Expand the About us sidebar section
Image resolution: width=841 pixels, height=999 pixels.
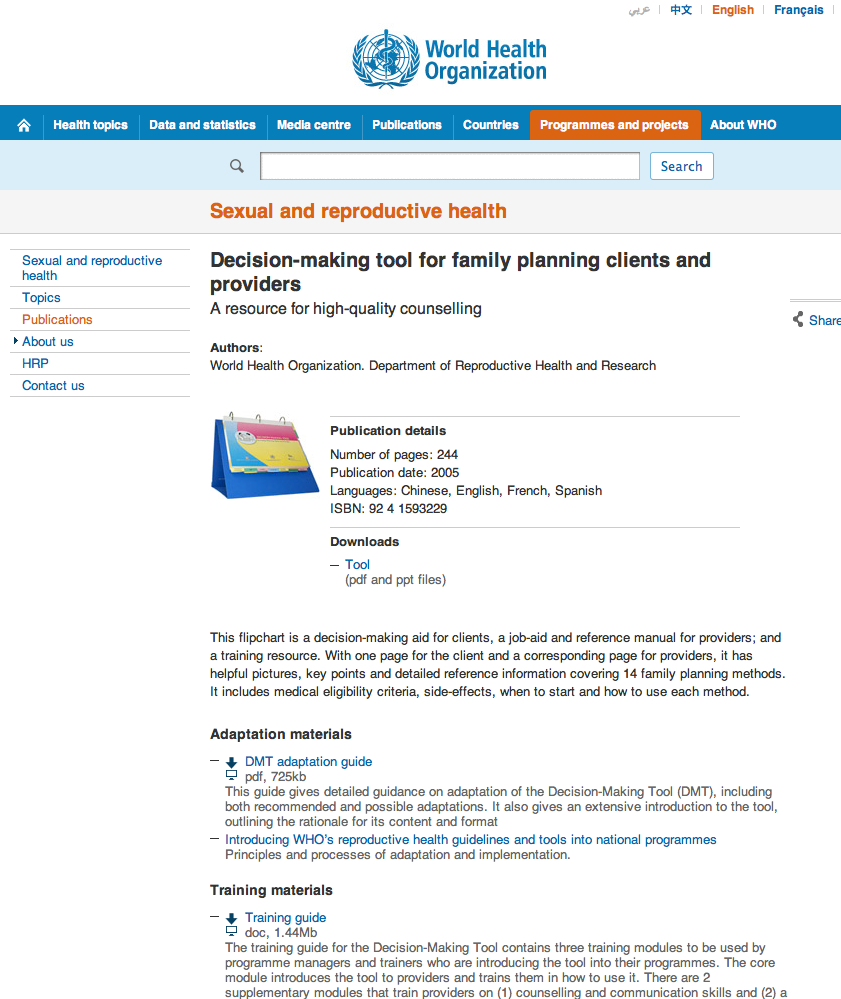click(48, 341)
